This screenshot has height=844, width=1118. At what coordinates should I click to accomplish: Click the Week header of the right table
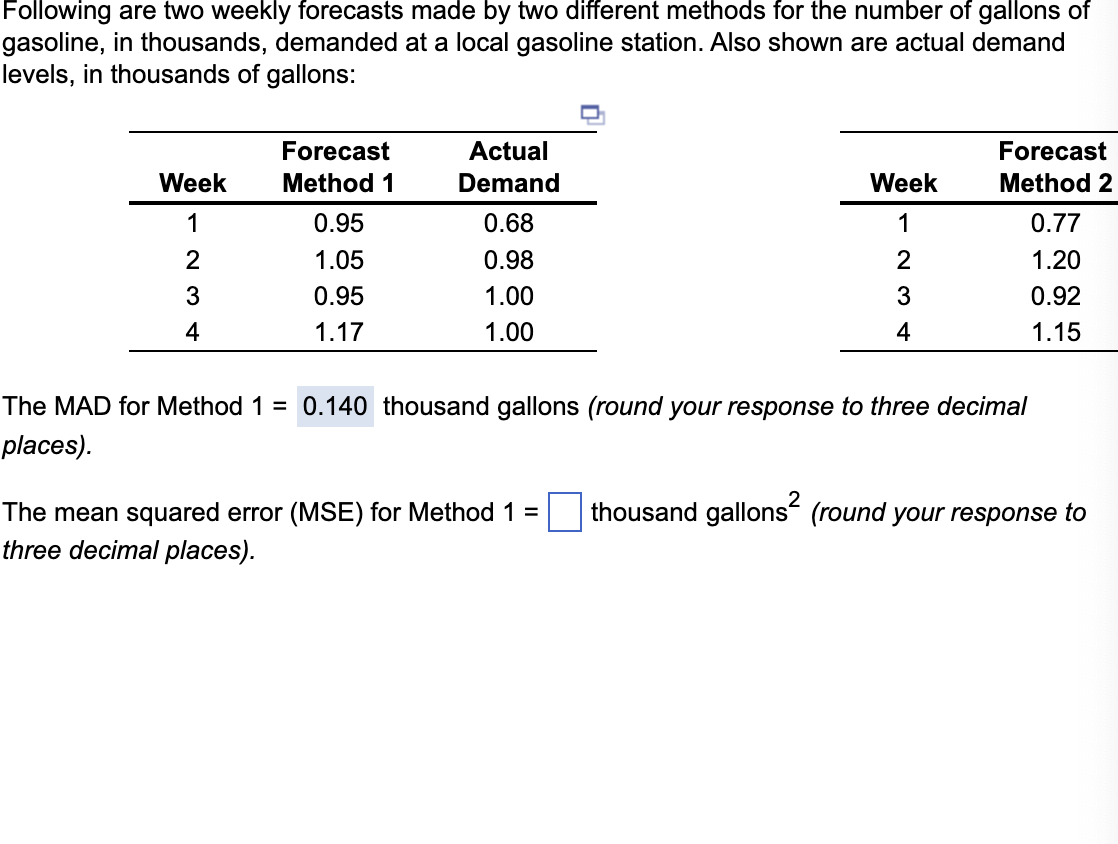click(x=905, y=183)
